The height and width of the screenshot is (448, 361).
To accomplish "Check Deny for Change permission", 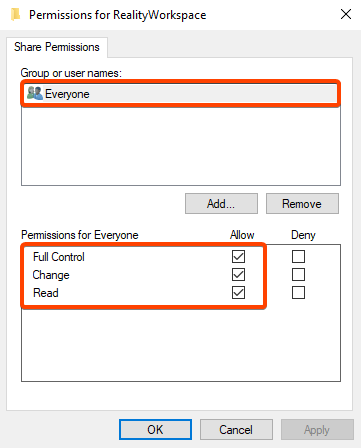I will tap(298, 275).
